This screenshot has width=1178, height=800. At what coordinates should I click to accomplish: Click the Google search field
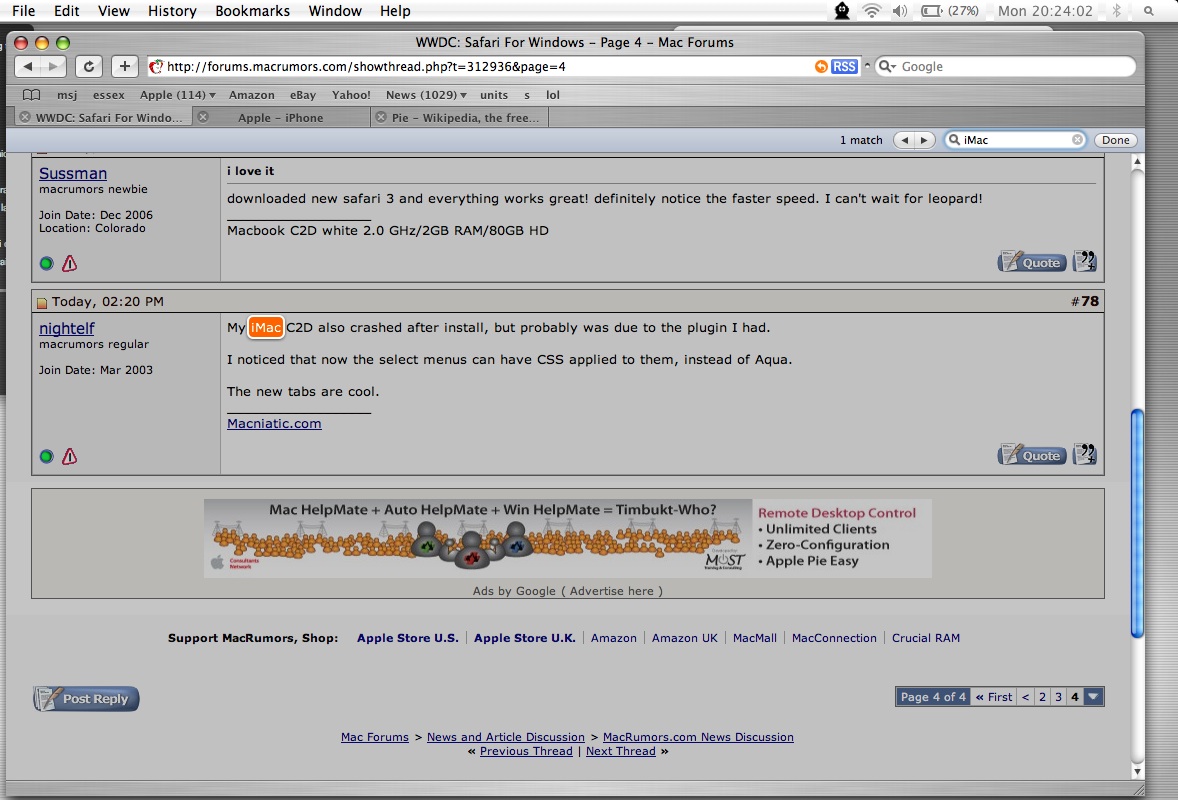[x=1007, y=66]
